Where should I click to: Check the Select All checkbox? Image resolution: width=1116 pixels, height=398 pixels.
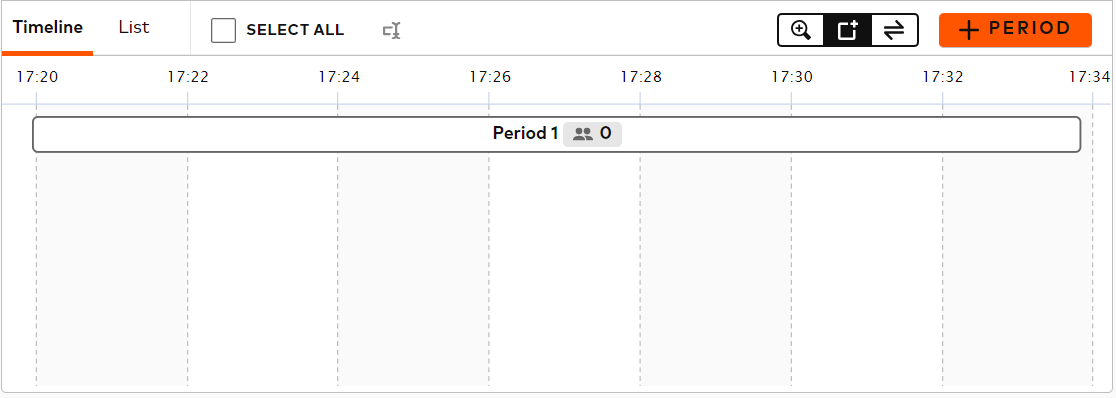[x=223, y=31]
